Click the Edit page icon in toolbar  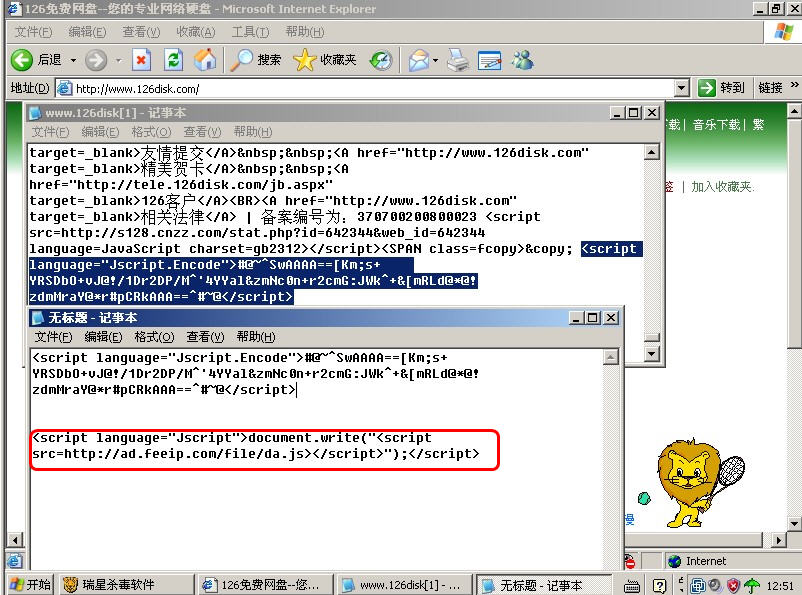point(489,60)
